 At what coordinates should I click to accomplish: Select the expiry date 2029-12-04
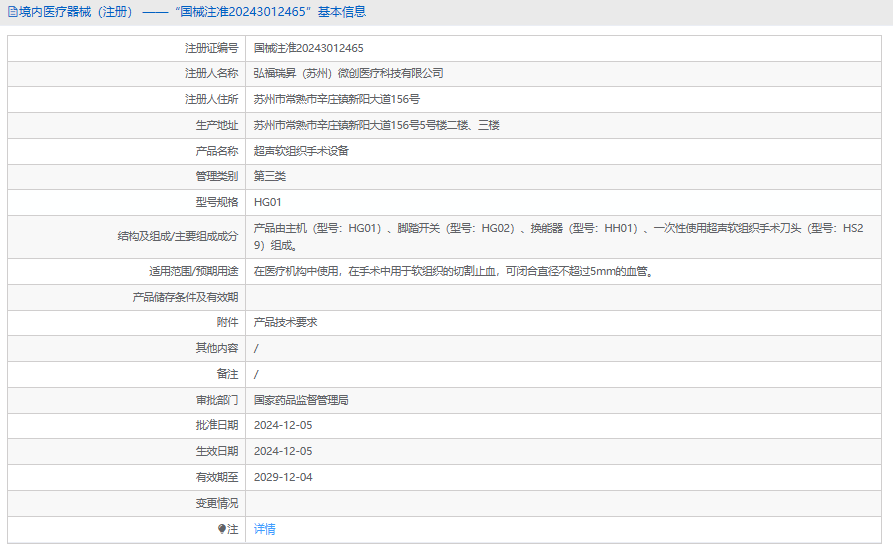[283, 477]
